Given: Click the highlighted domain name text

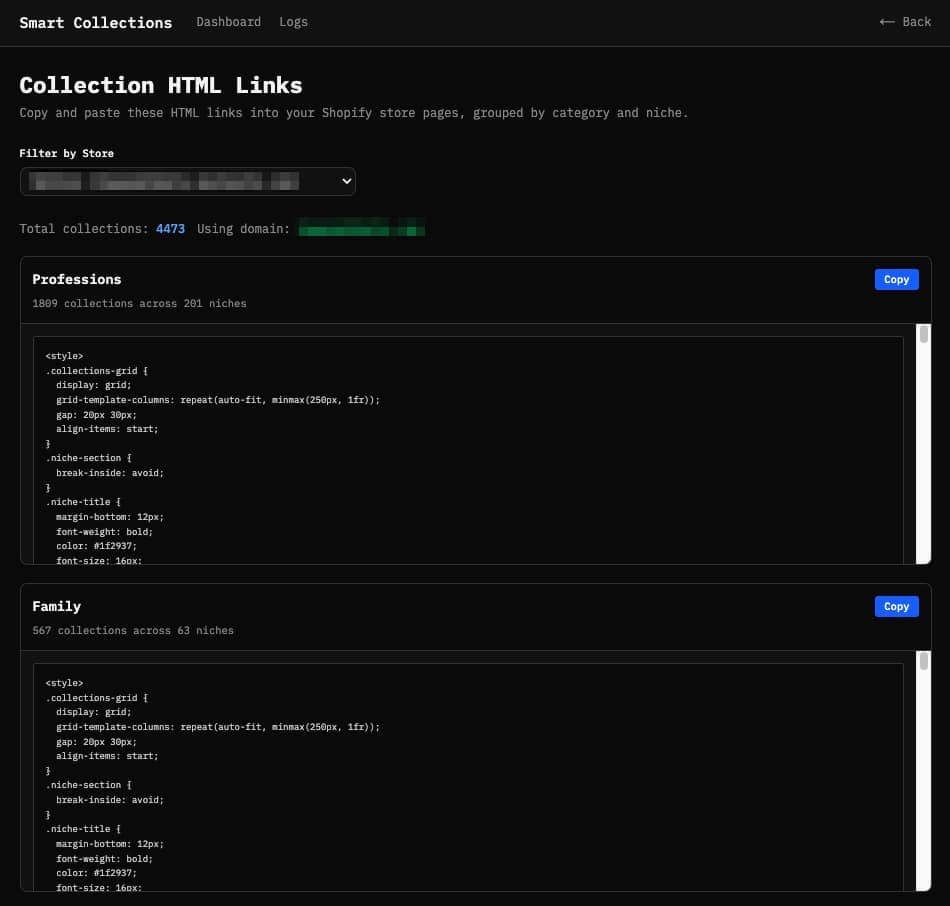Looking at the screenshot, I should pos(362,227).
